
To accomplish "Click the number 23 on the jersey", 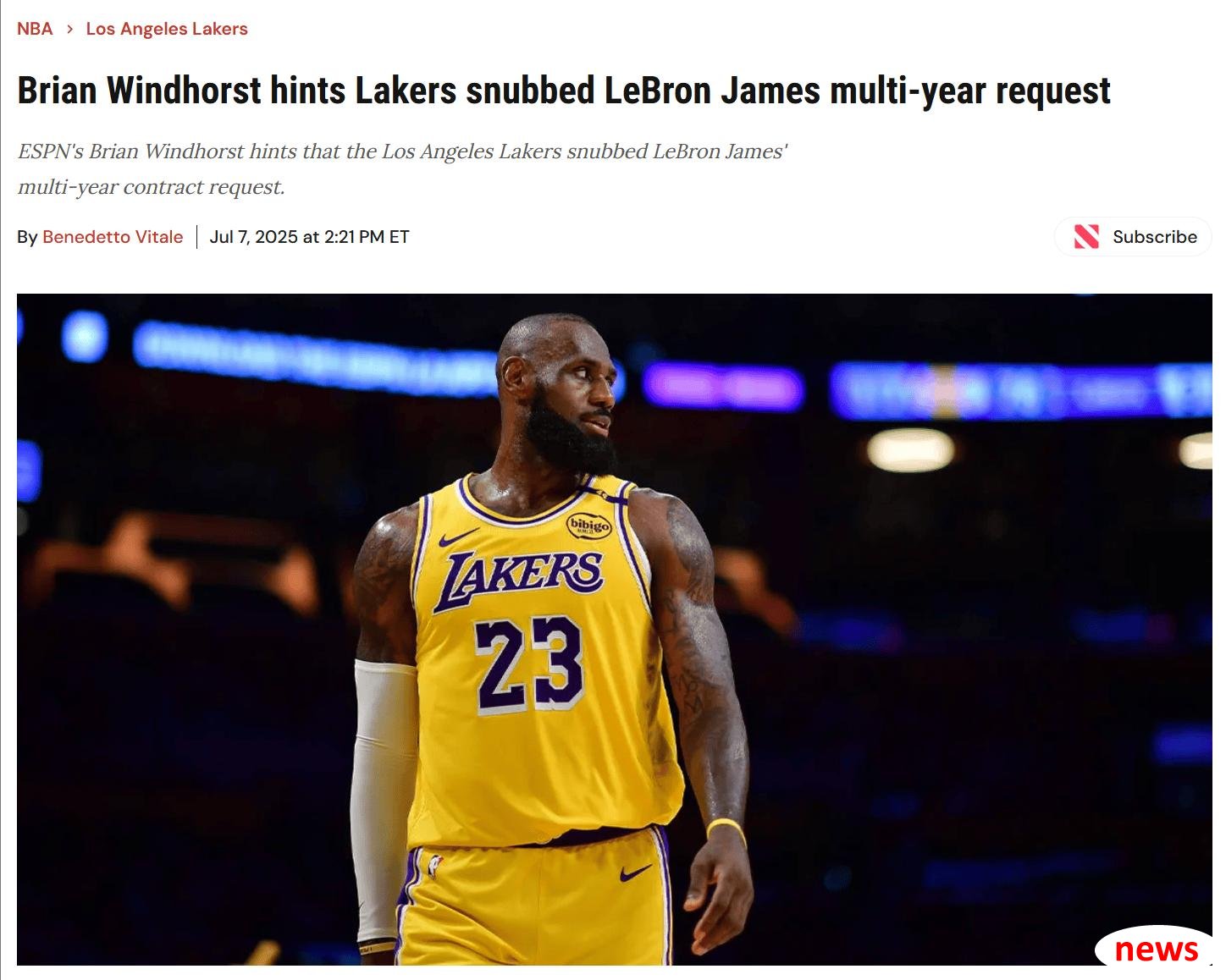I will tap(528, 664).
